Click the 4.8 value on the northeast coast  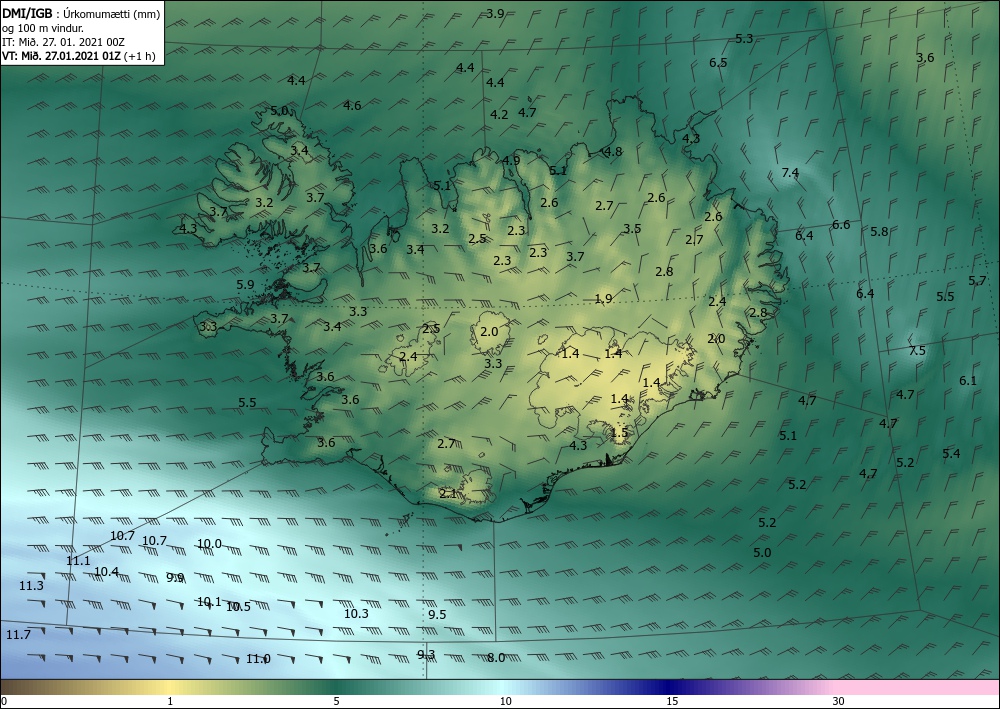(x=613, y=152)
